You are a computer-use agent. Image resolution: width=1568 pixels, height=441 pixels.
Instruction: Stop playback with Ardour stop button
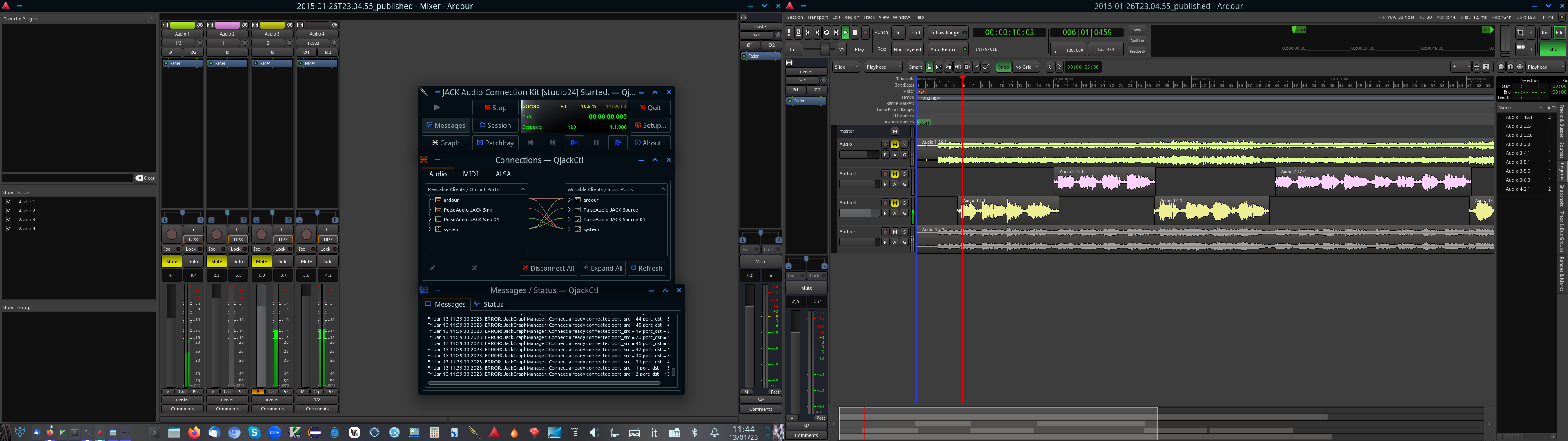point(855,33)
